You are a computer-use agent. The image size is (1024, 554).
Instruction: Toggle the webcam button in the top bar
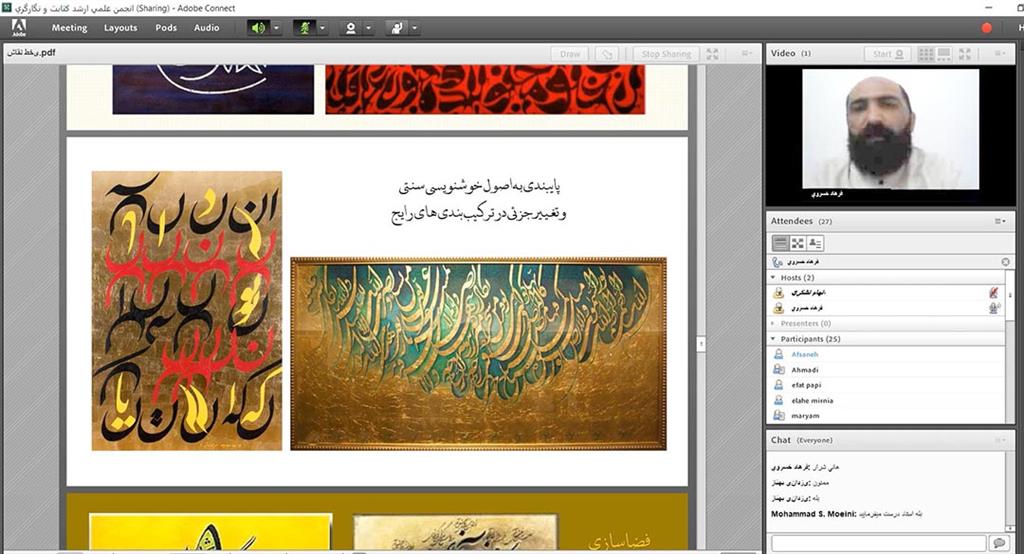click(x=351, y=28)
